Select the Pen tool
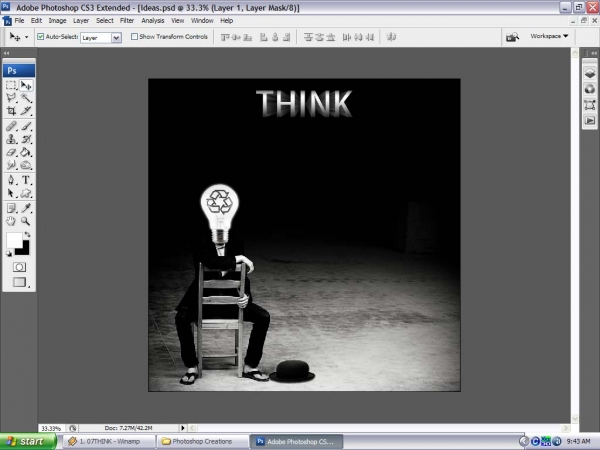 tap(11, 180)
